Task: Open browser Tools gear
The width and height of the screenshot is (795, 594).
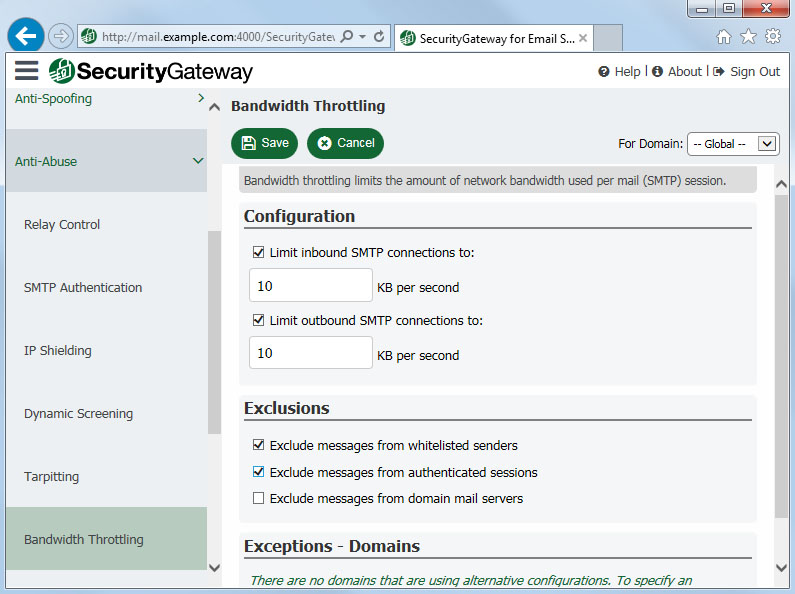Action: pos(773,36)
